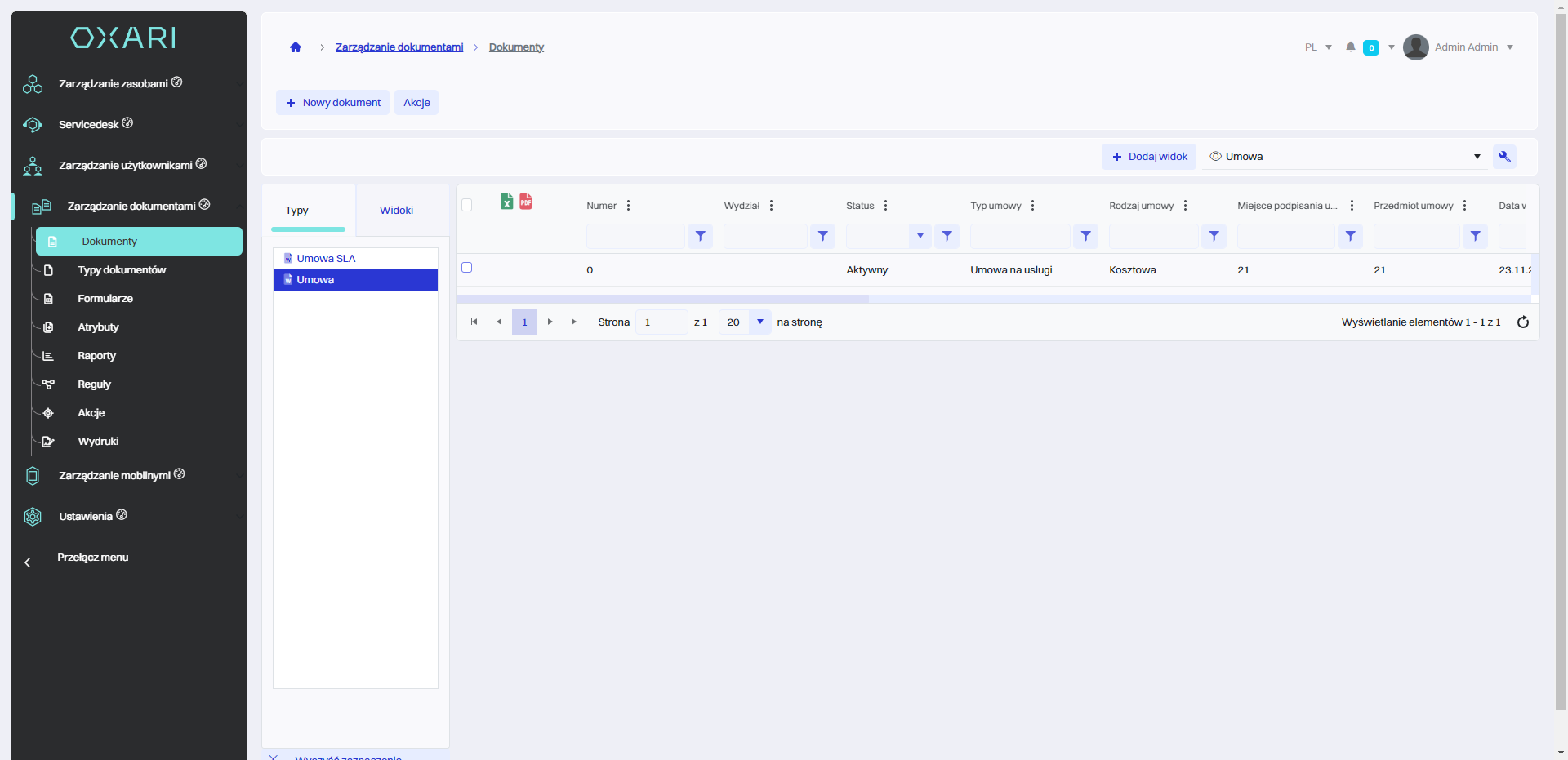Open Typy dokumentów in sidebar
1568x760 pixels.
click(122, 270)
